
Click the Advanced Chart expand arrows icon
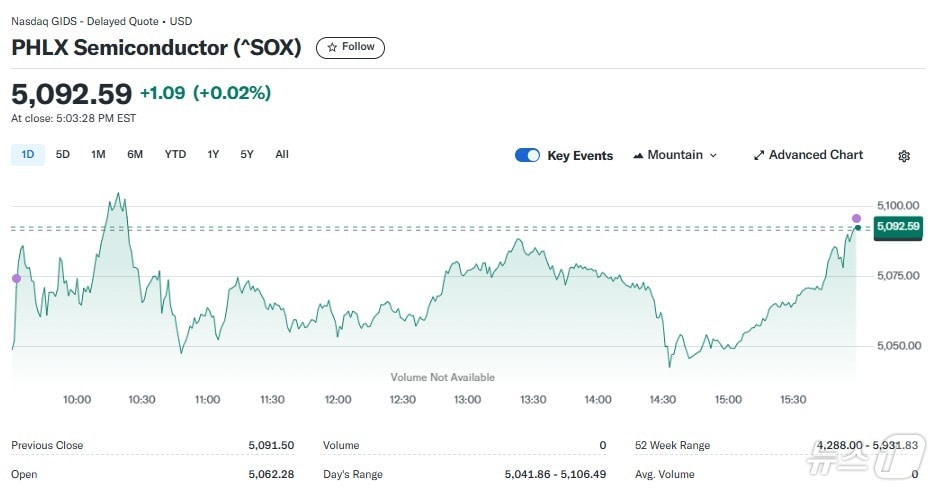click(759, 155)
